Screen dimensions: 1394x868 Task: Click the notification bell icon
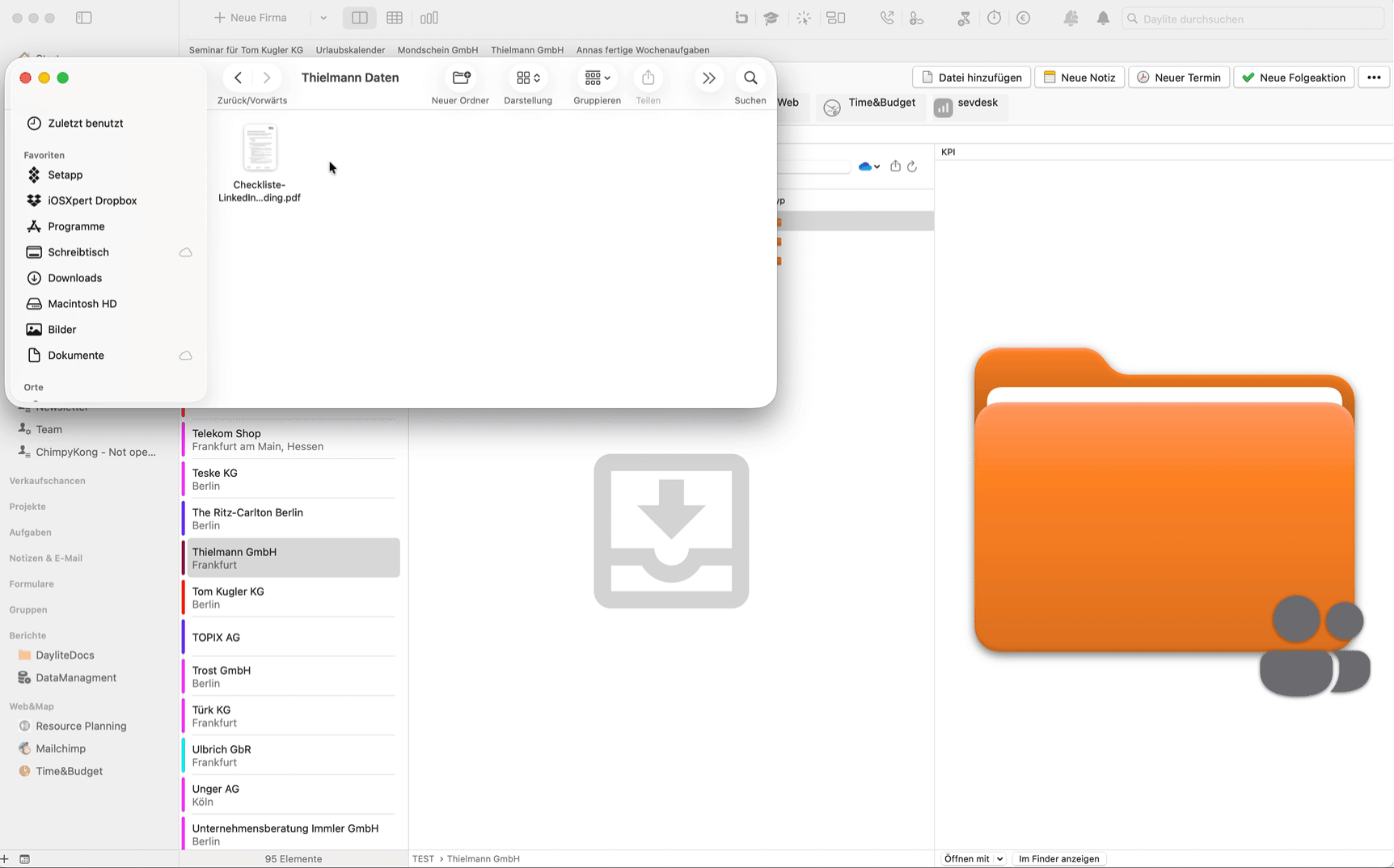pos(1103,18)
